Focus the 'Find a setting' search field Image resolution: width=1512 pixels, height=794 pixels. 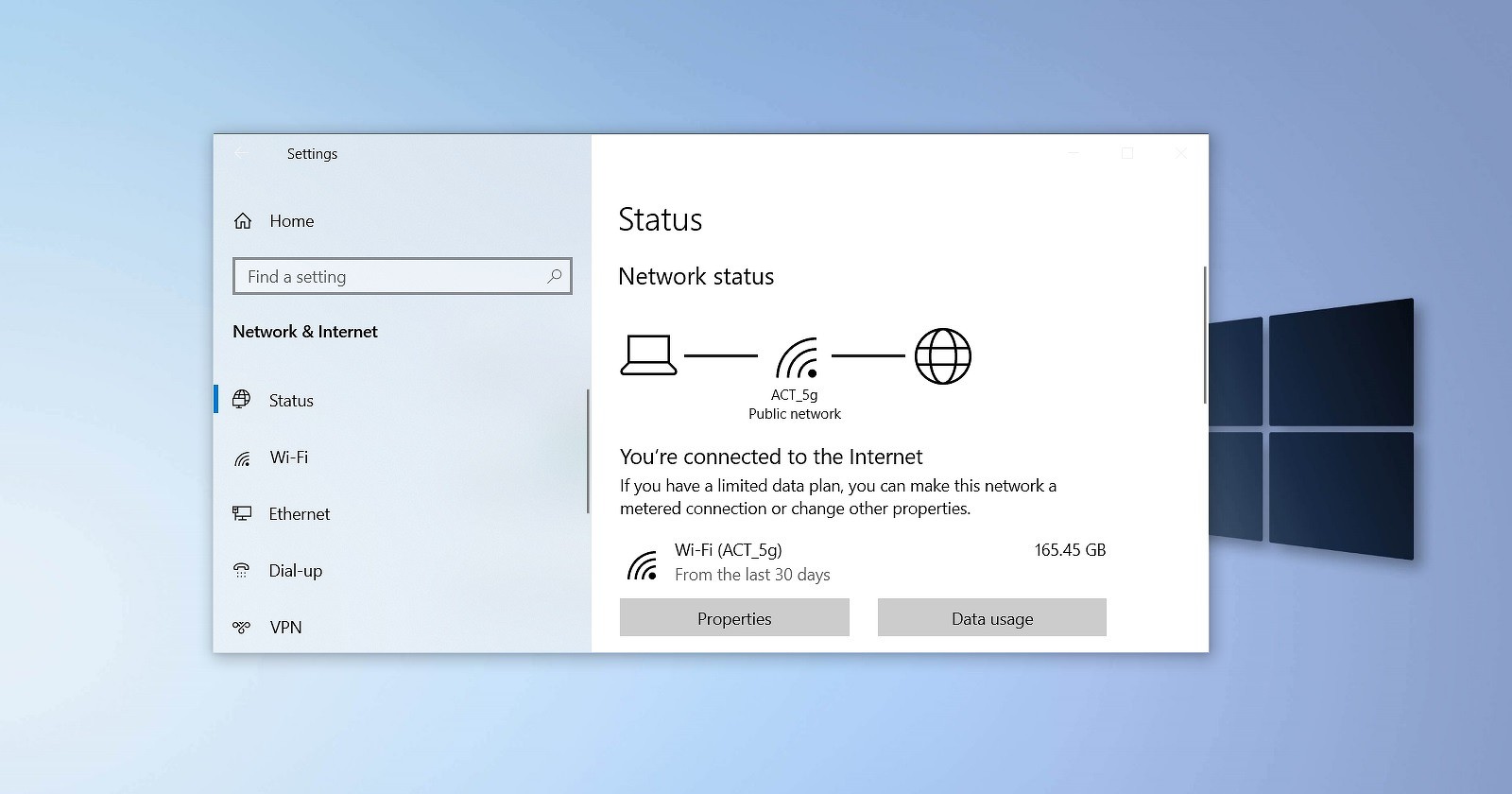click(392, 277)
